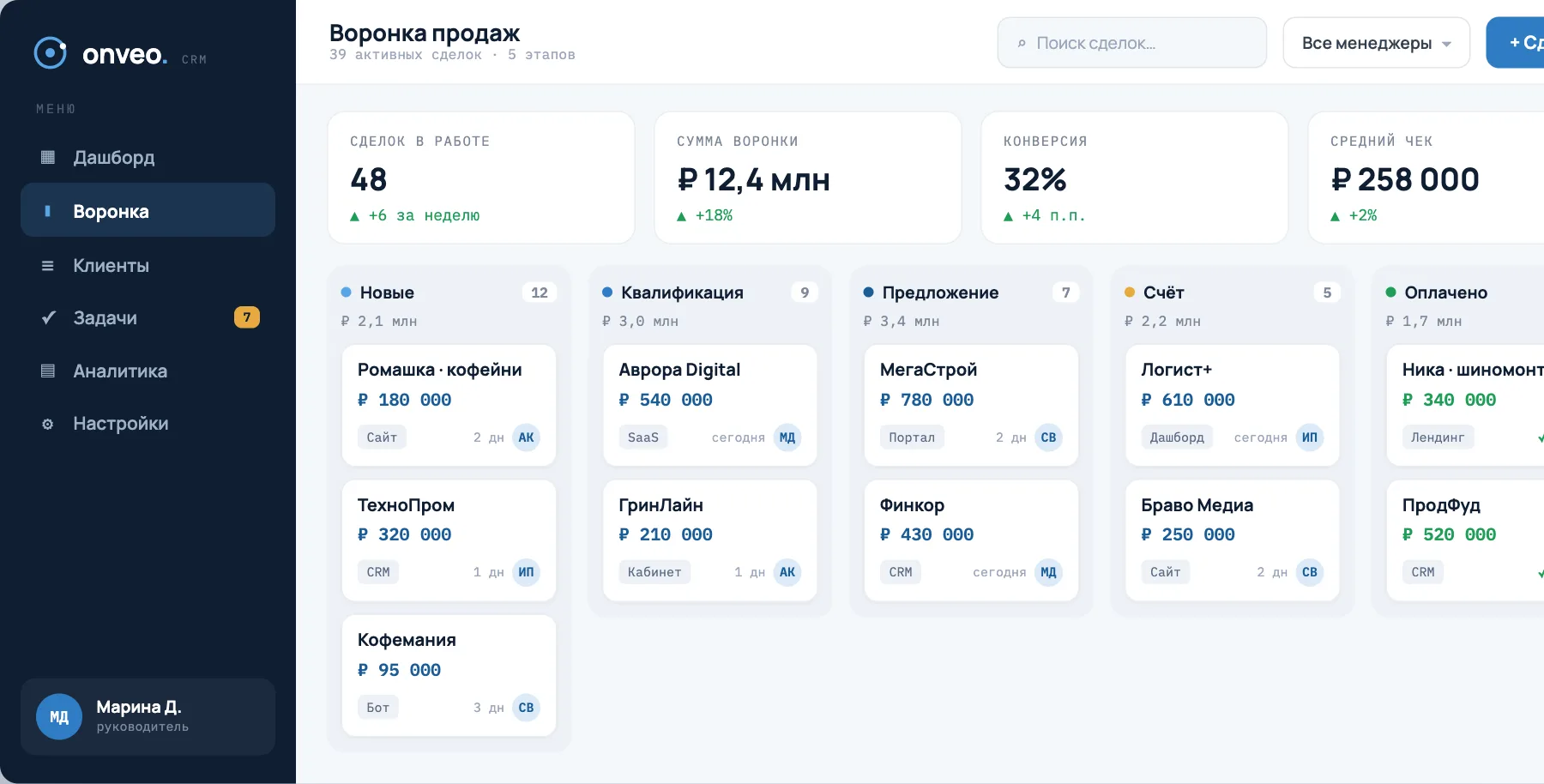Select Воронка menu item
The width and height of the screenshot is (1544, 784).
[x=148, y=210]
